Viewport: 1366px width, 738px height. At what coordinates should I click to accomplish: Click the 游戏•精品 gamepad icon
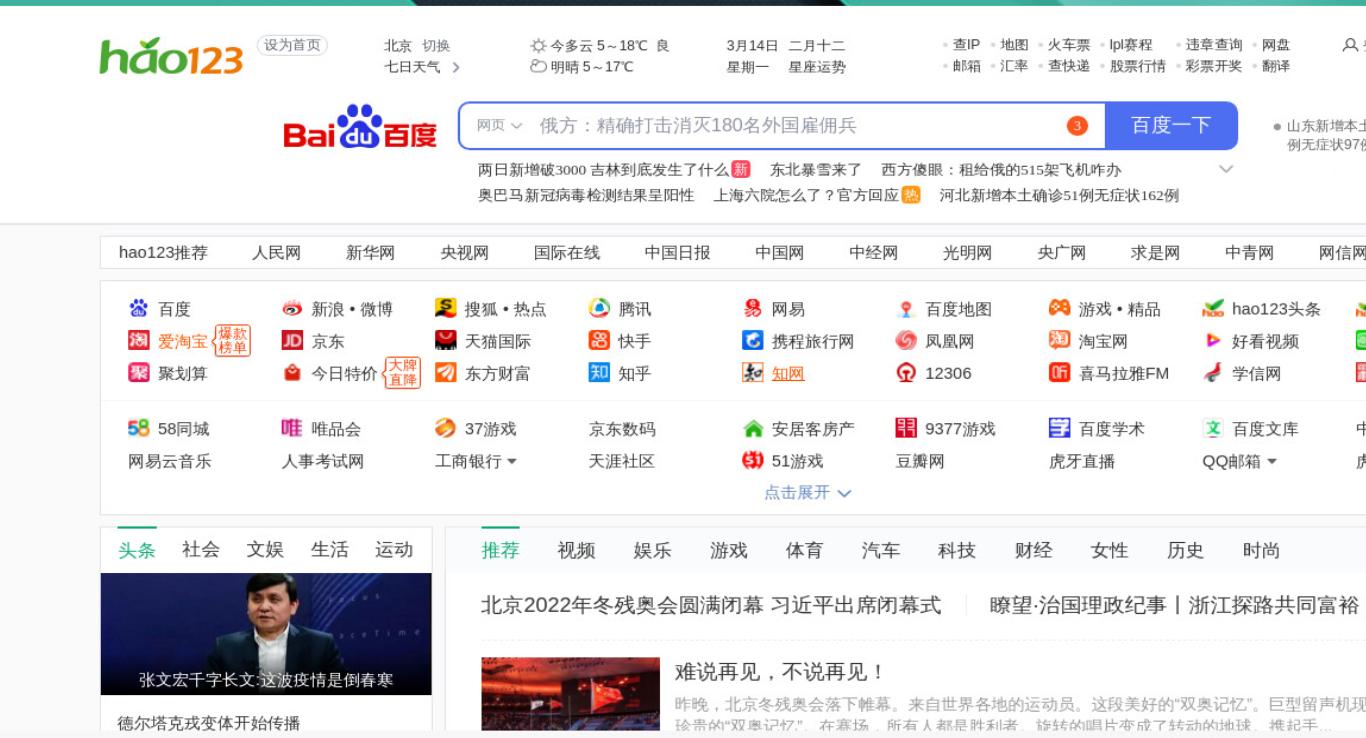[x=1059, y=308]
